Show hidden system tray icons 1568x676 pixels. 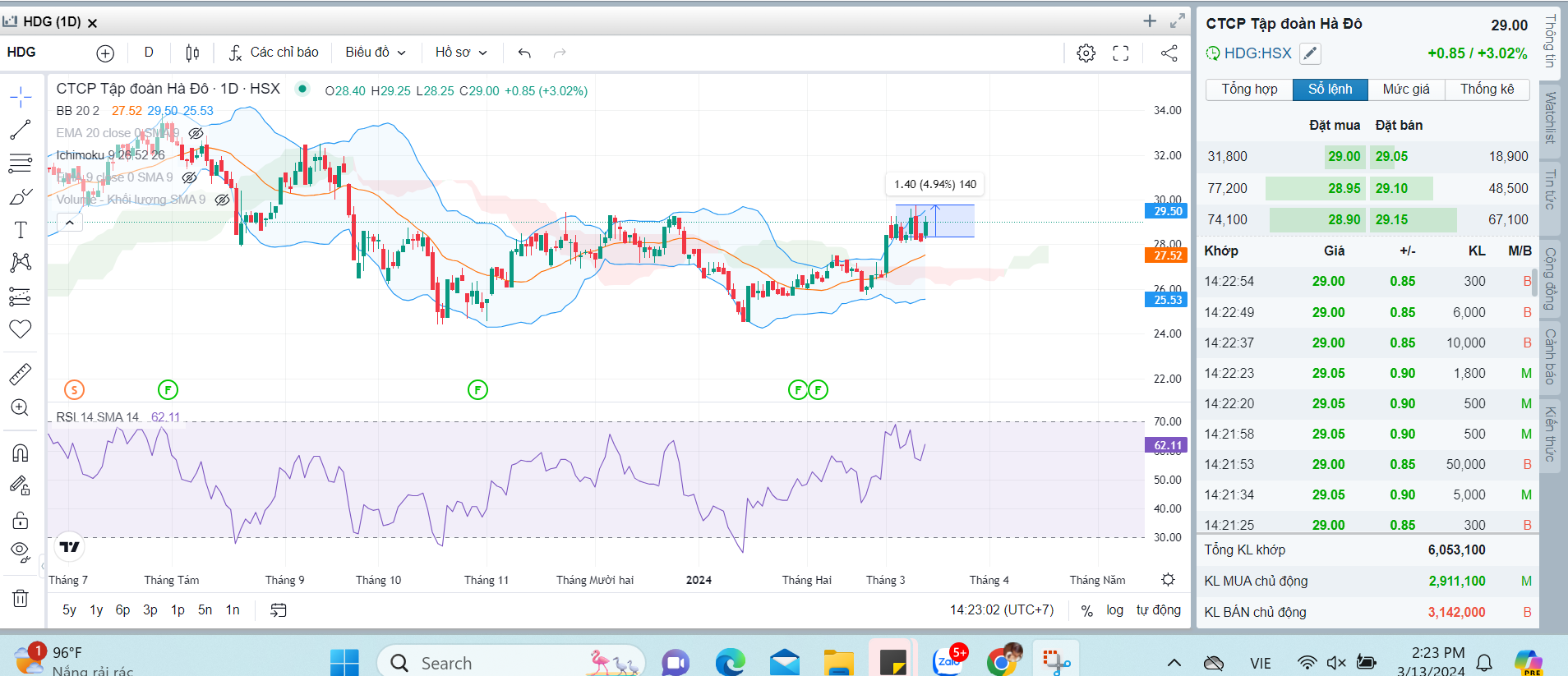pyautogui.click(x=1174, y=663)
